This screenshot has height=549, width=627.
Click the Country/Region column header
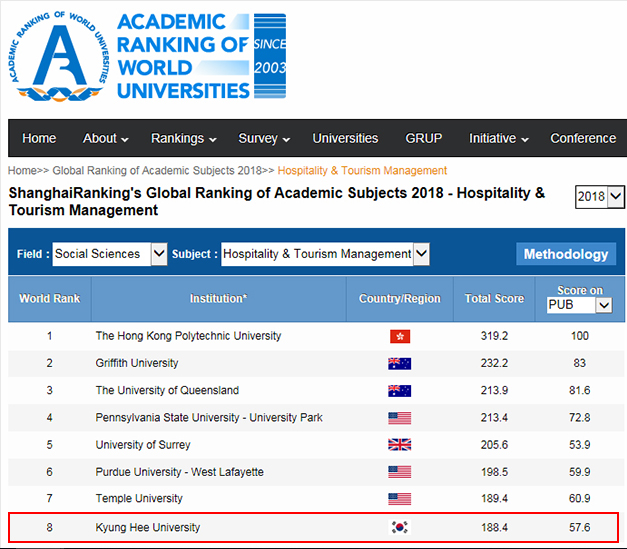(400, 299)
